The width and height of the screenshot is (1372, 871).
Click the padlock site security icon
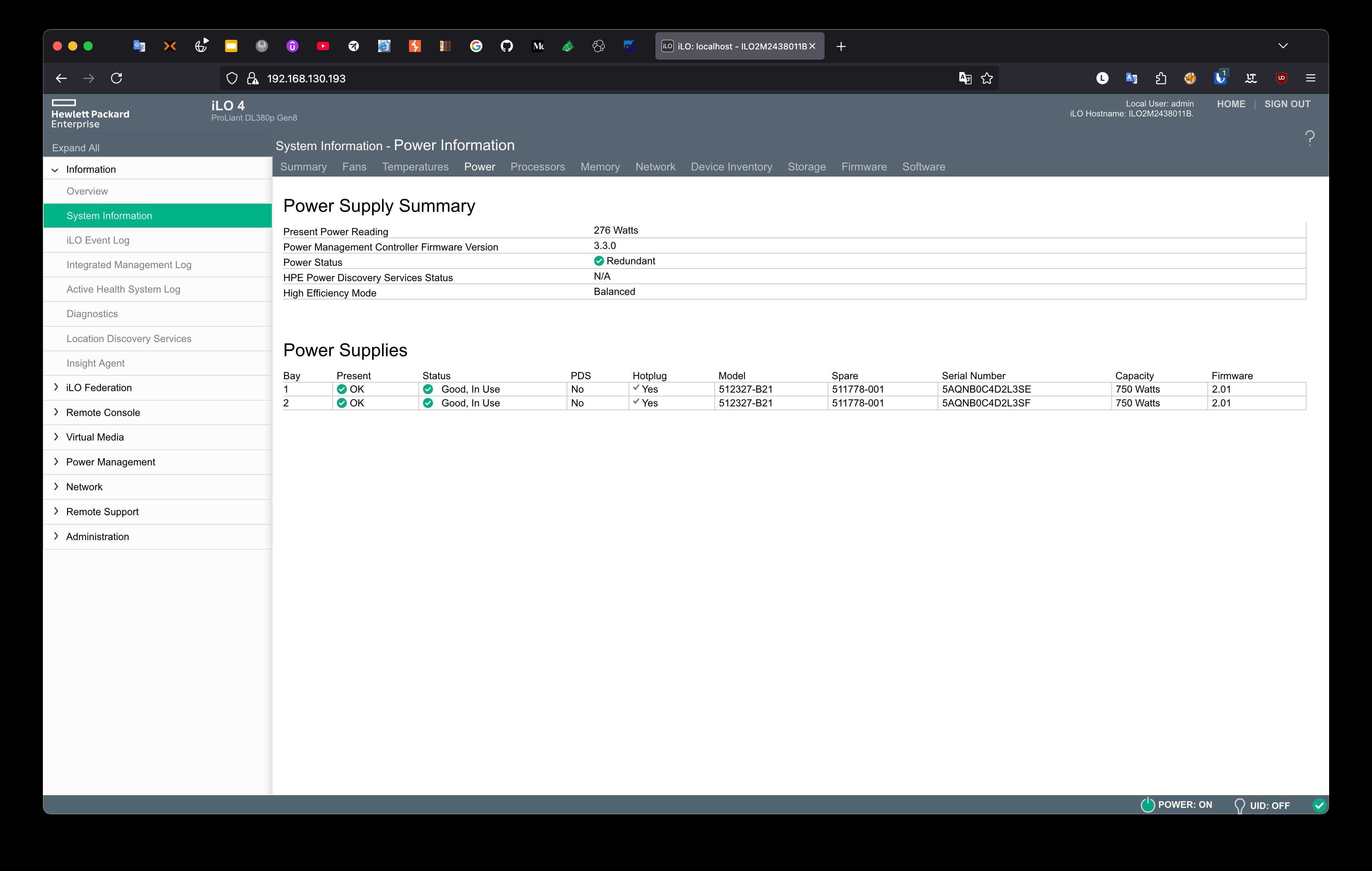[x=252, y=79]
